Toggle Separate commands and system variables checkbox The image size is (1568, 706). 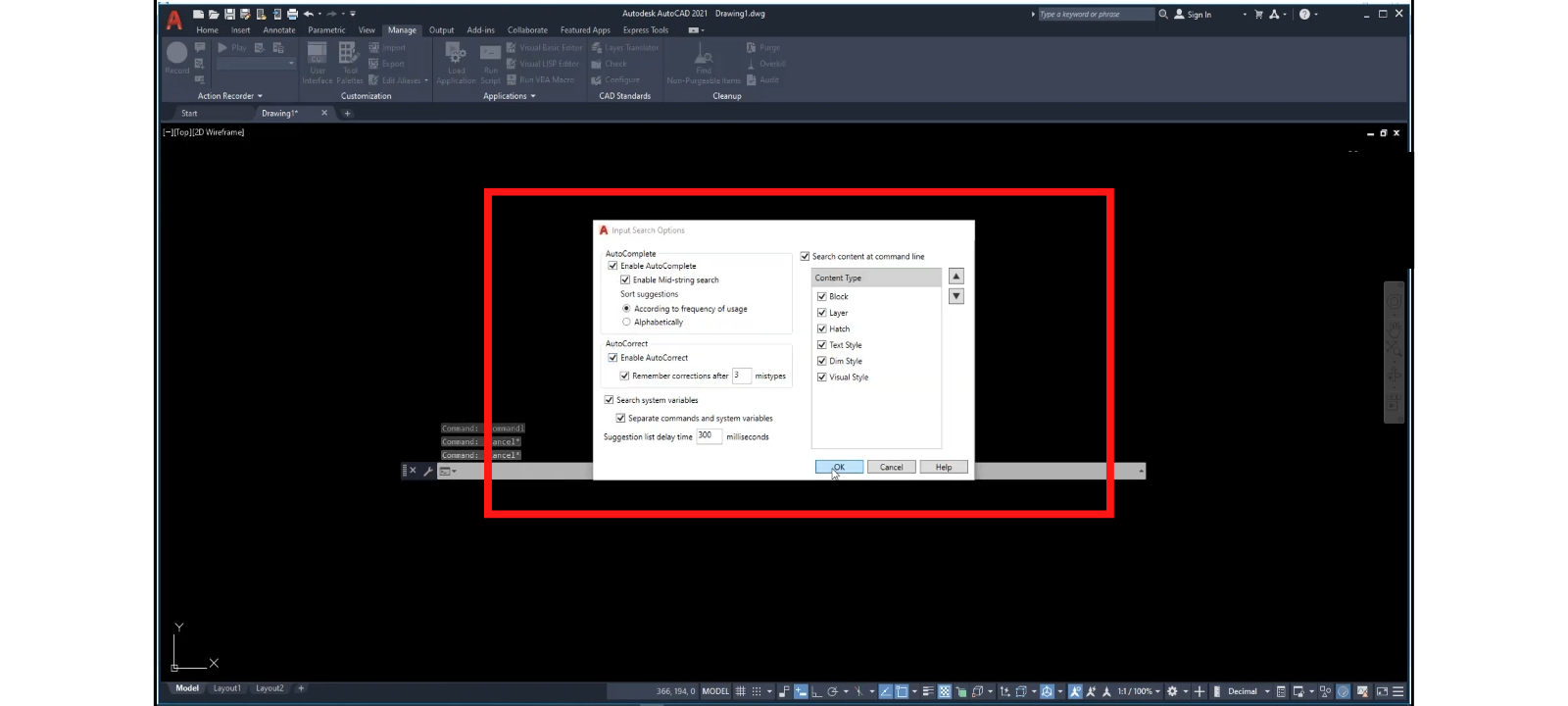point(620,418)
